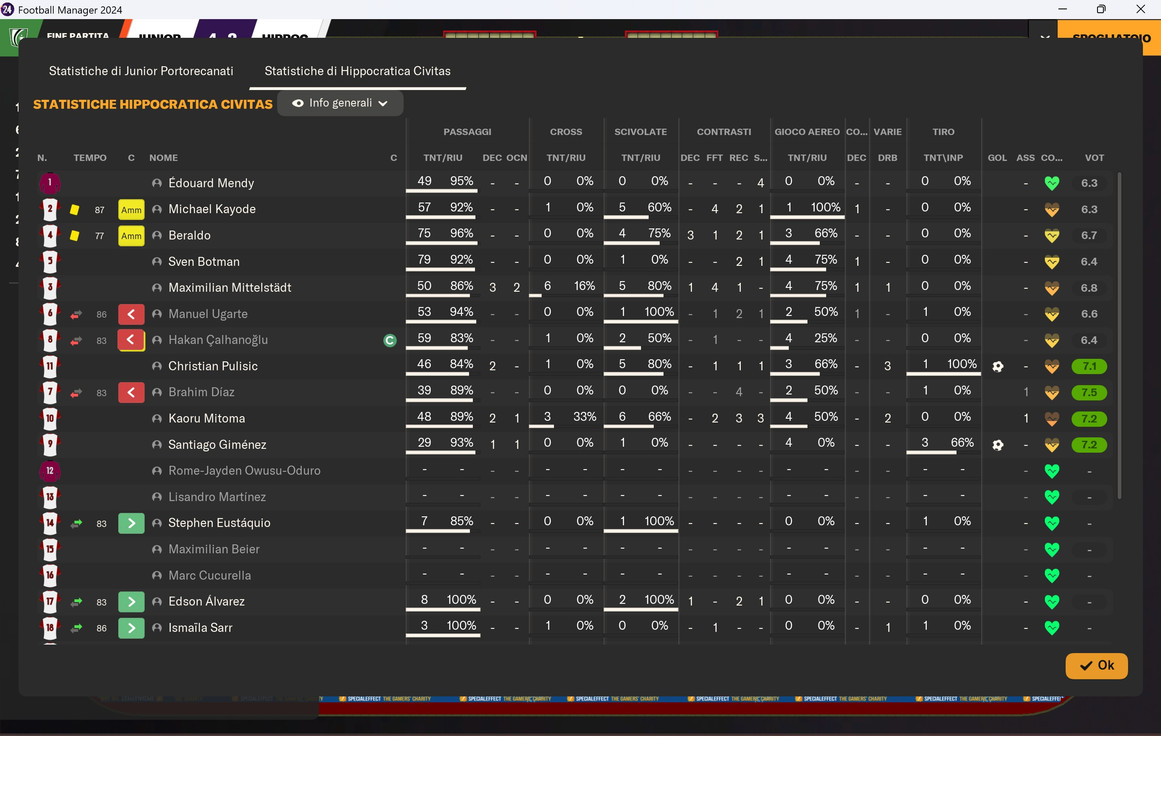
Task: Sort by the GOL column header
Action: (997, 158)
